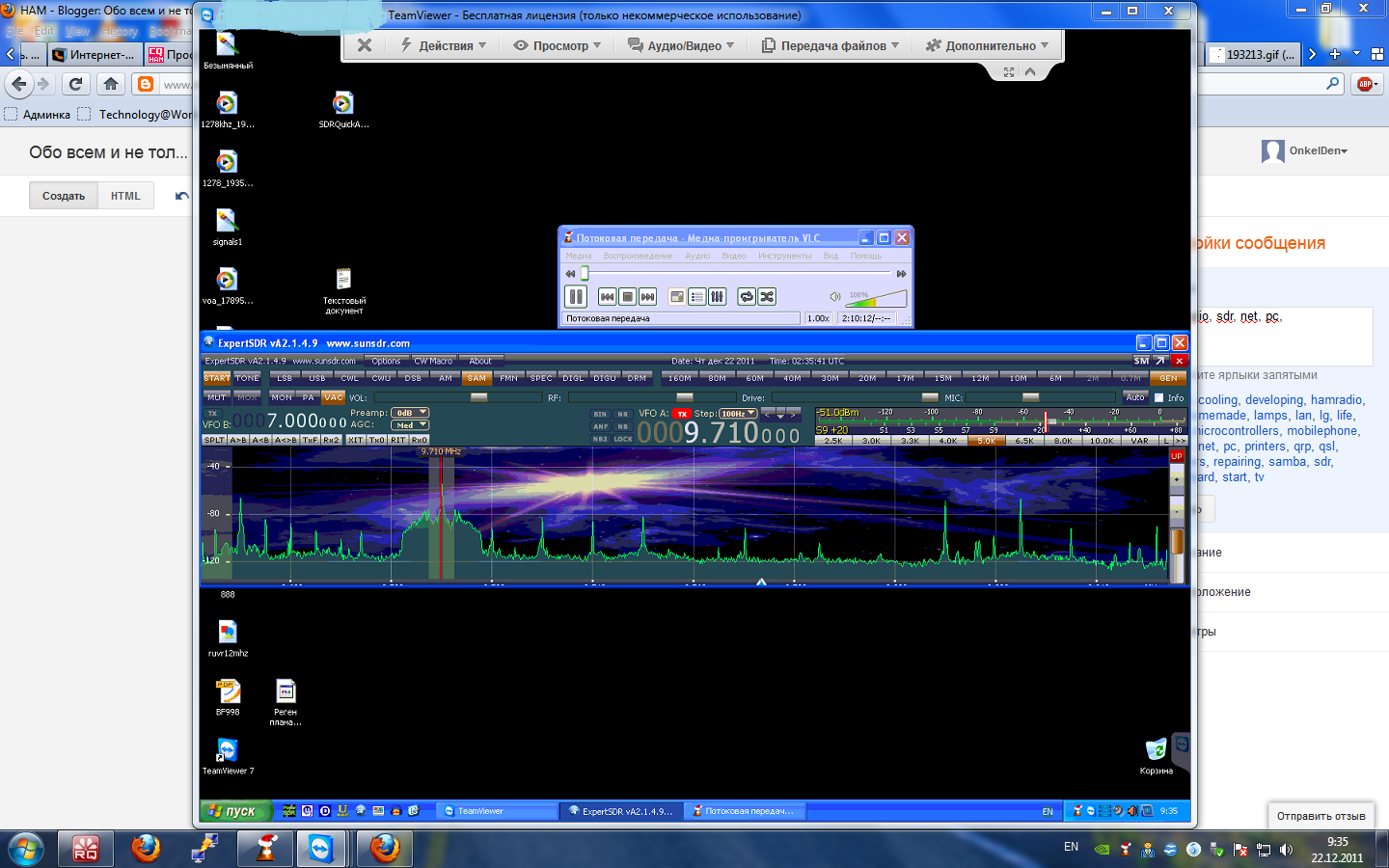This screenshot has width=1389, height=868.
Task: Adjust VOL volume slider in ExpertSDR
Action: [x=457, y=397]
